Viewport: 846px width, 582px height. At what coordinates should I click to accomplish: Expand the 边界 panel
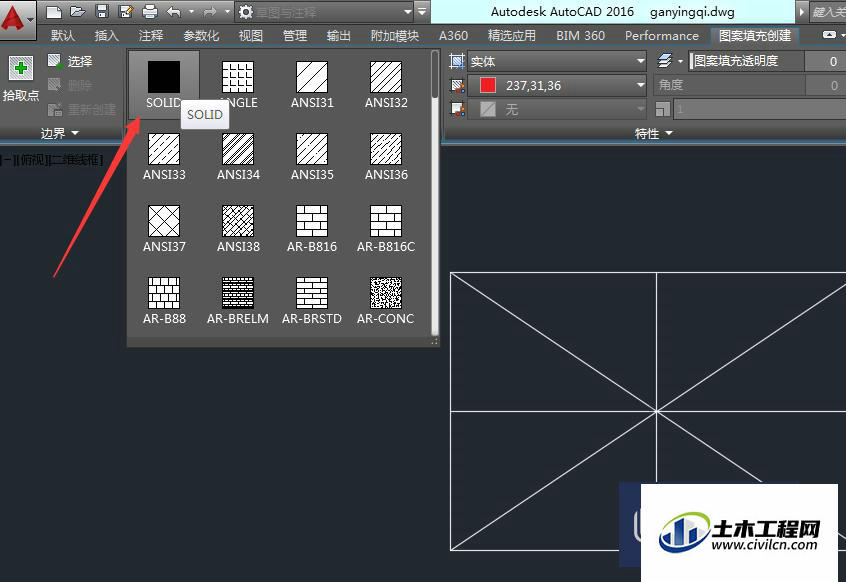[x=59, y=133]
